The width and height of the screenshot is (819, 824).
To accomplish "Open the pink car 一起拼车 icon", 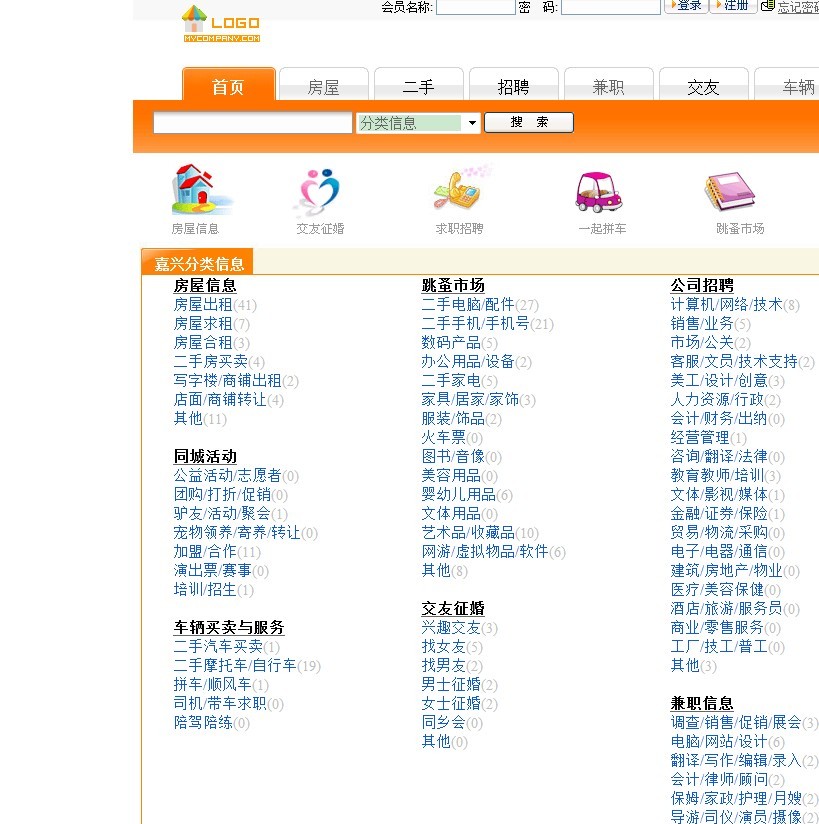I will coord(598,192).
